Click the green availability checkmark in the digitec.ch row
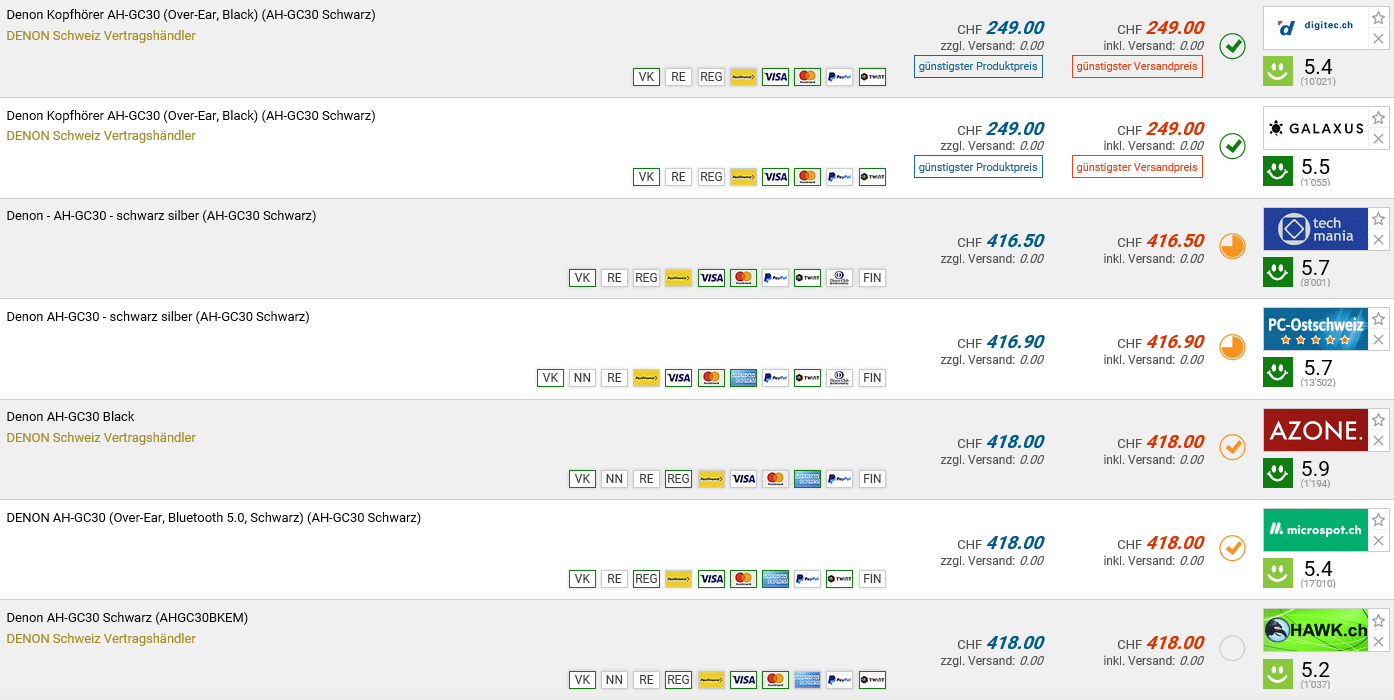Screen dimensions: 1394x700 [1232, 46]
